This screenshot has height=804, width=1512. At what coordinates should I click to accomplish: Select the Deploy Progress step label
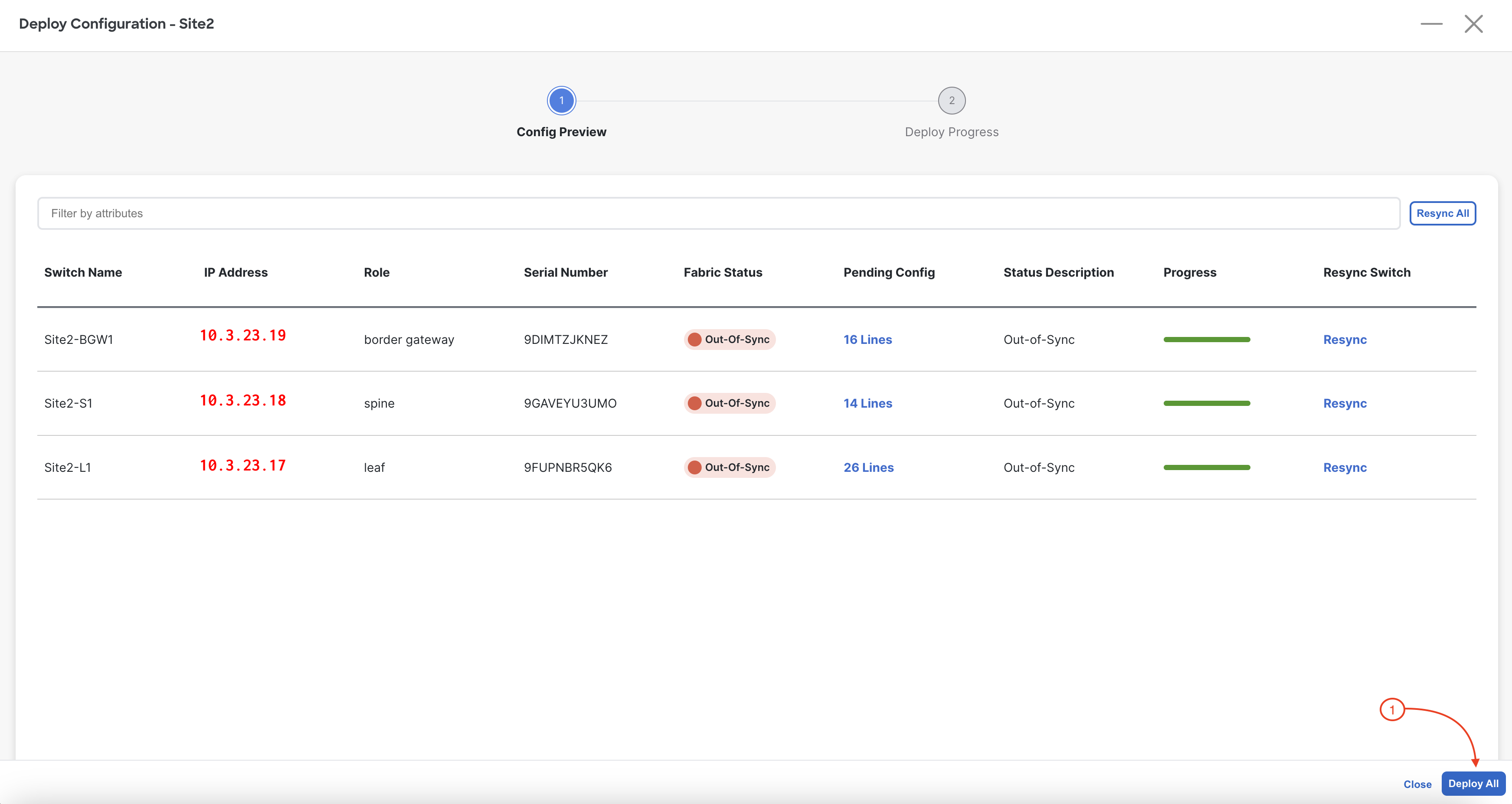point(951,132)
